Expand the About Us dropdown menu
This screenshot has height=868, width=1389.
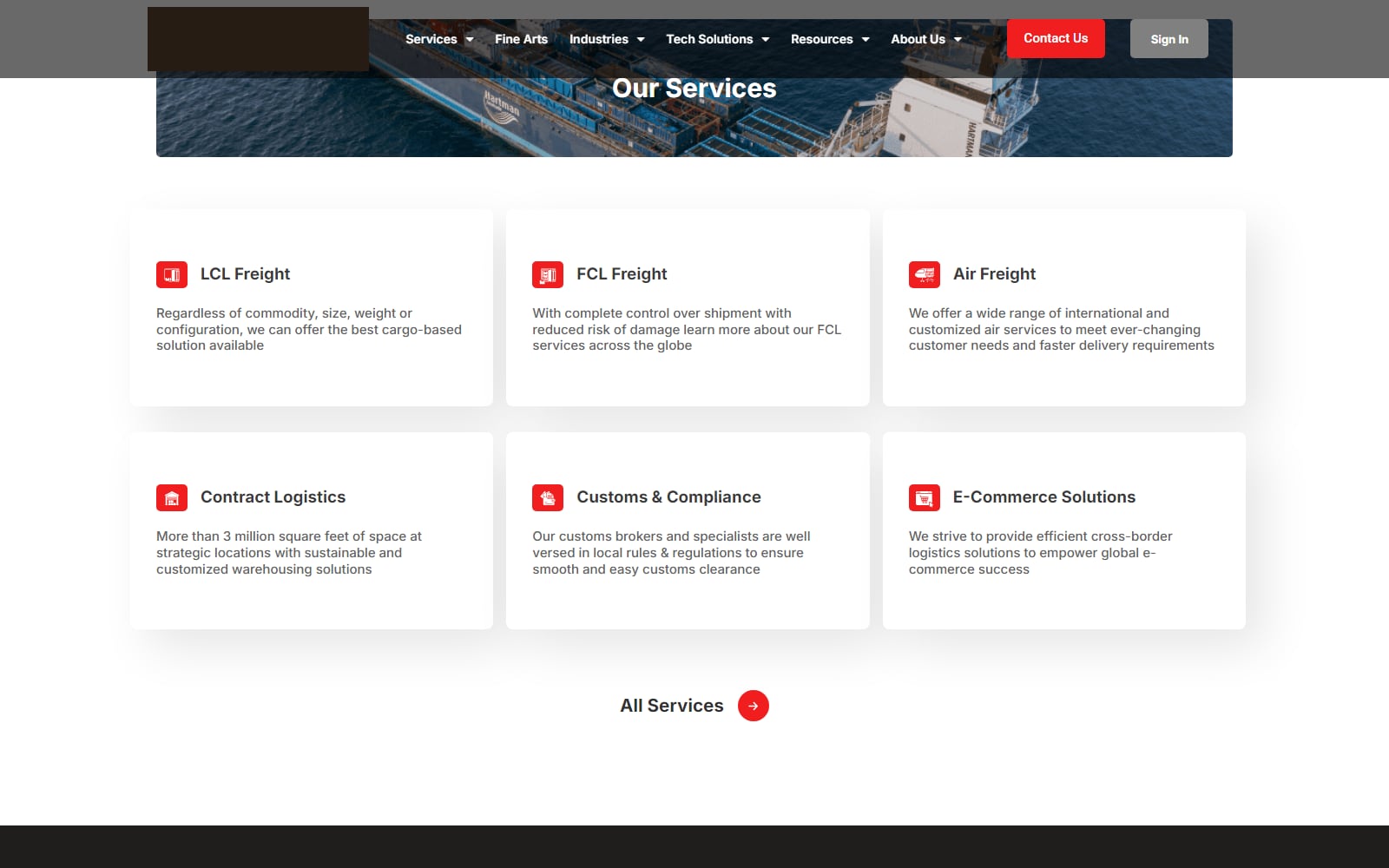(926, 39)
